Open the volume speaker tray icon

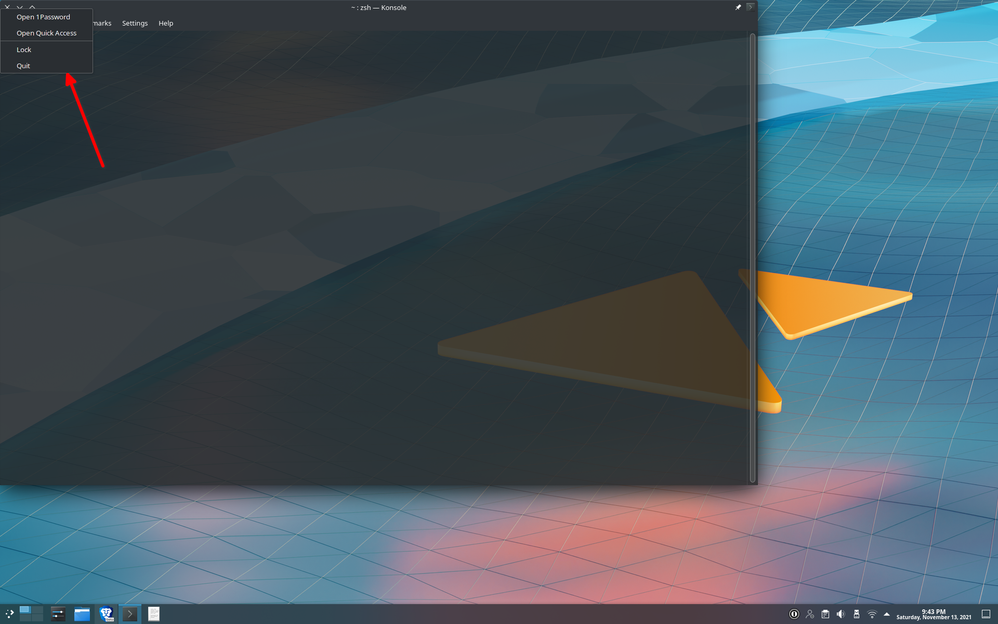coord(840,614)
